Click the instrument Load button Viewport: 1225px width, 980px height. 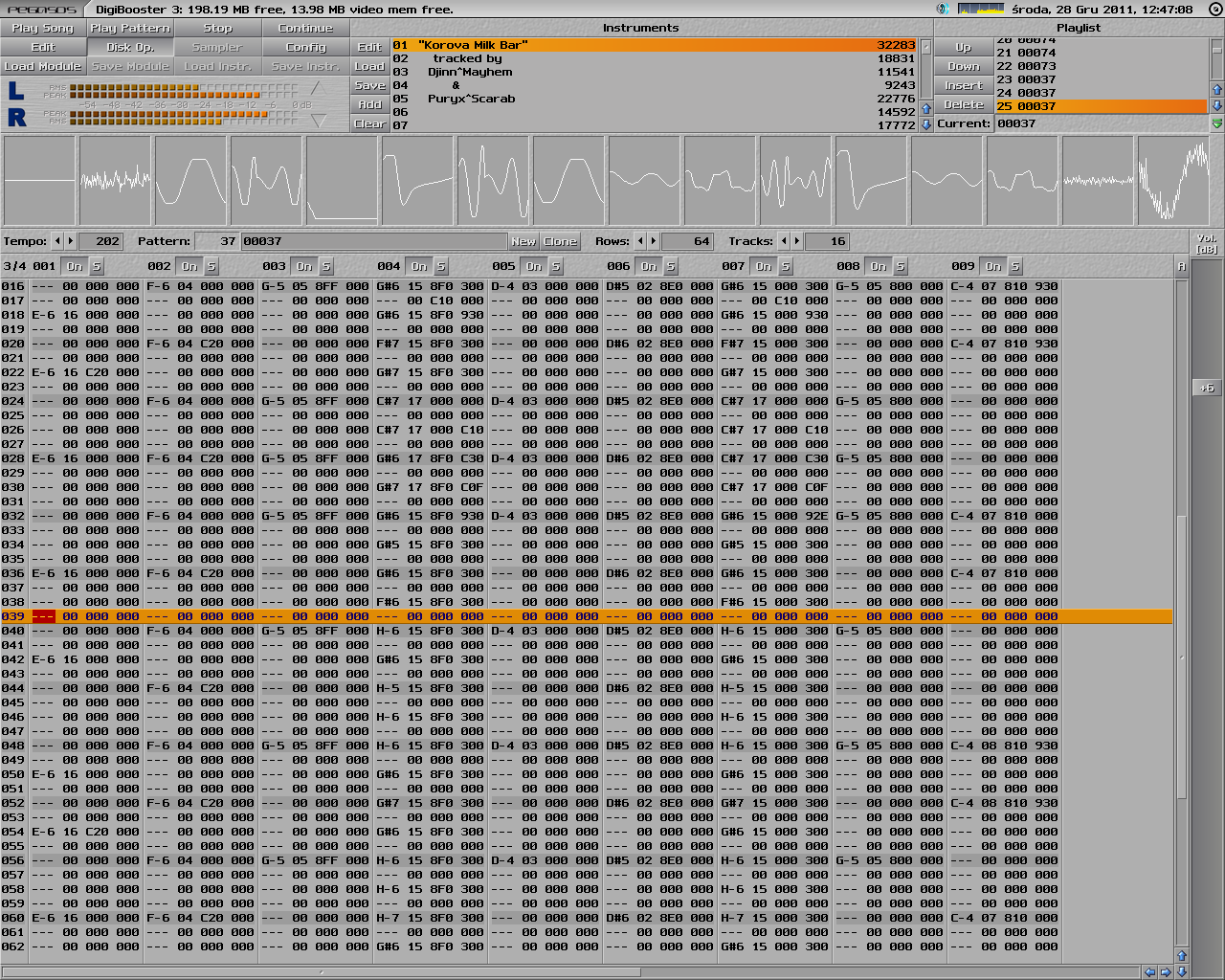point(370,66)
